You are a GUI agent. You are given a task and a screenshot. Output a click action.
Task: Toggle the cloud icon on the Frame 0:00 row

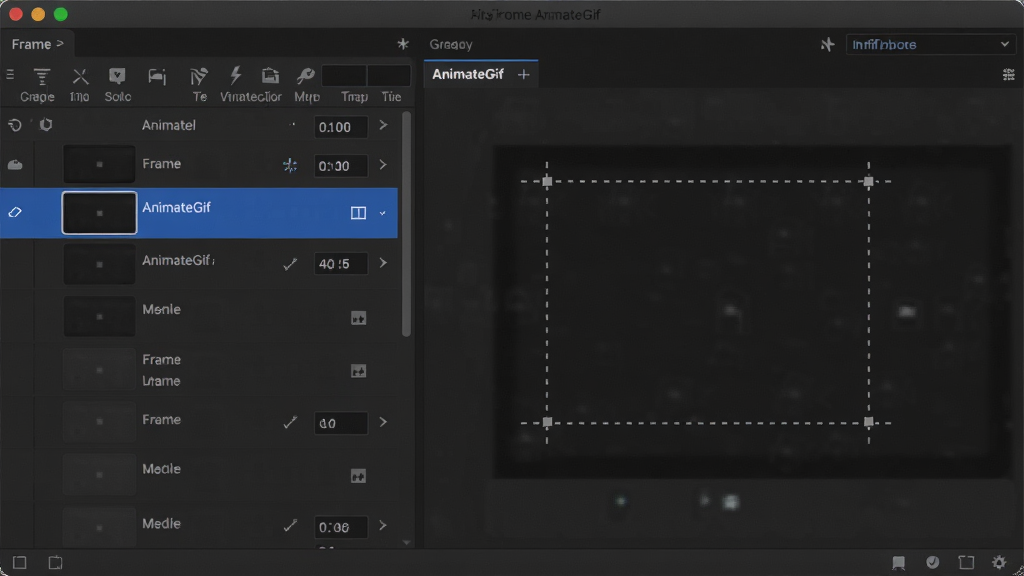(x=15, y=165)
